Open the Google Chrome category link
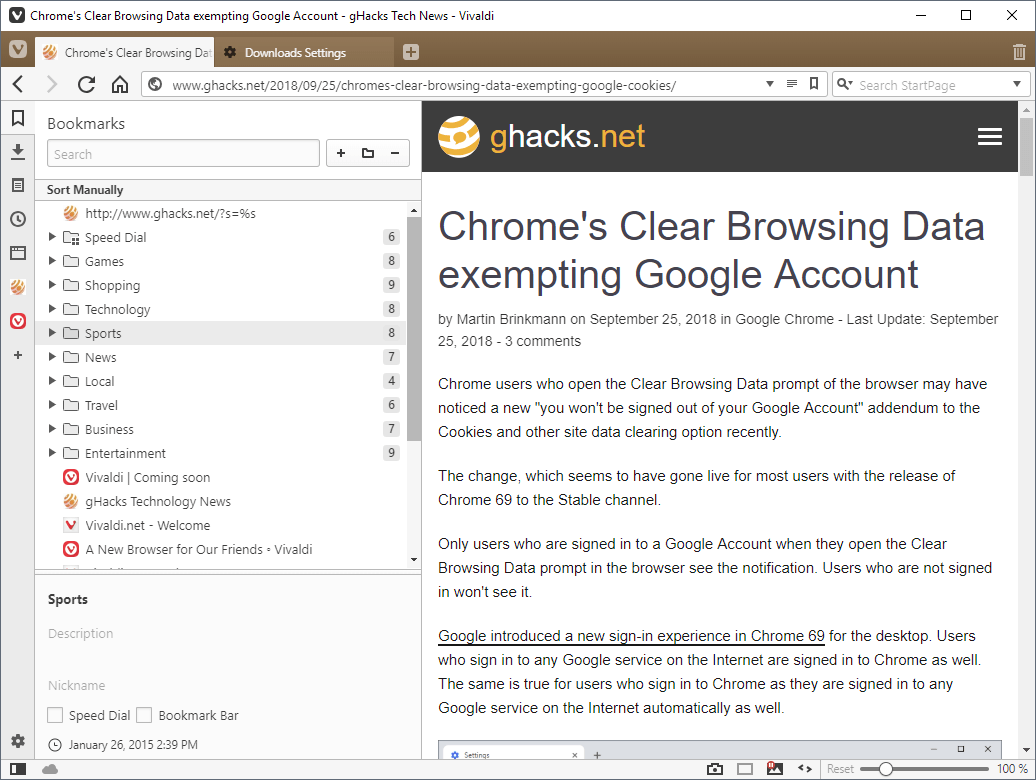 coord(784,319)
